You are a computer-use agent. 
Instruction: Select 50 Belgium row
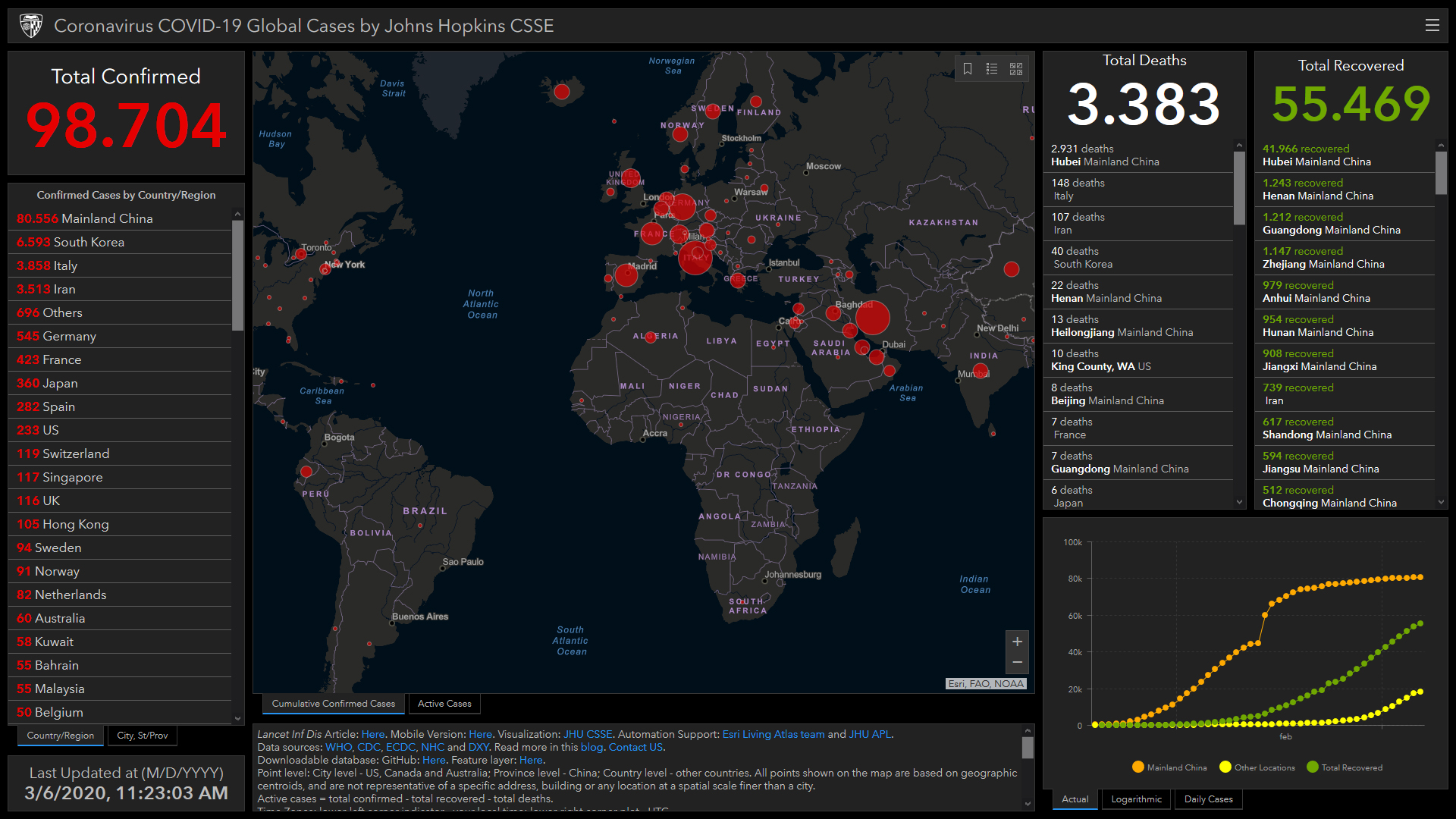point(120,712)
